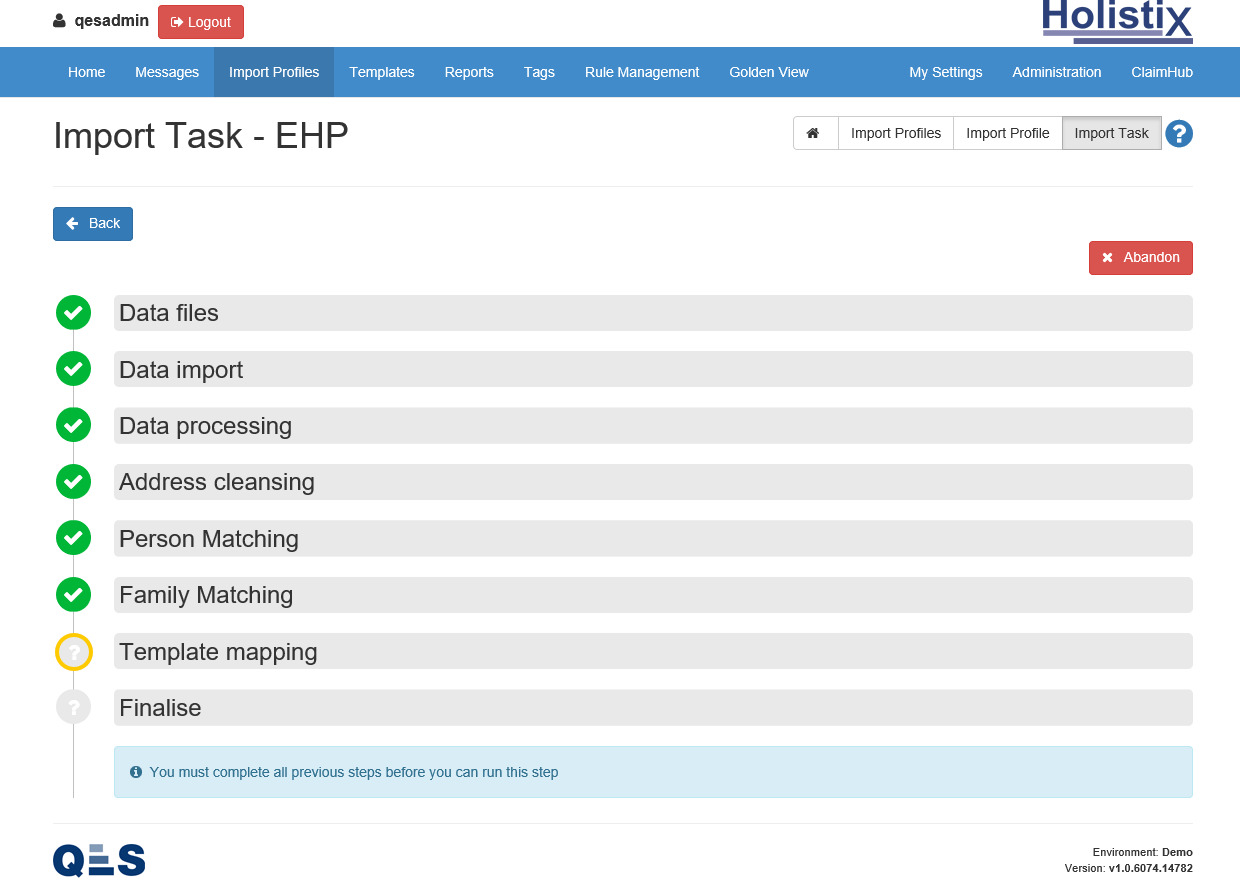Abandon the import task
The image size is (1240, 891).
tap(1140, 257)
